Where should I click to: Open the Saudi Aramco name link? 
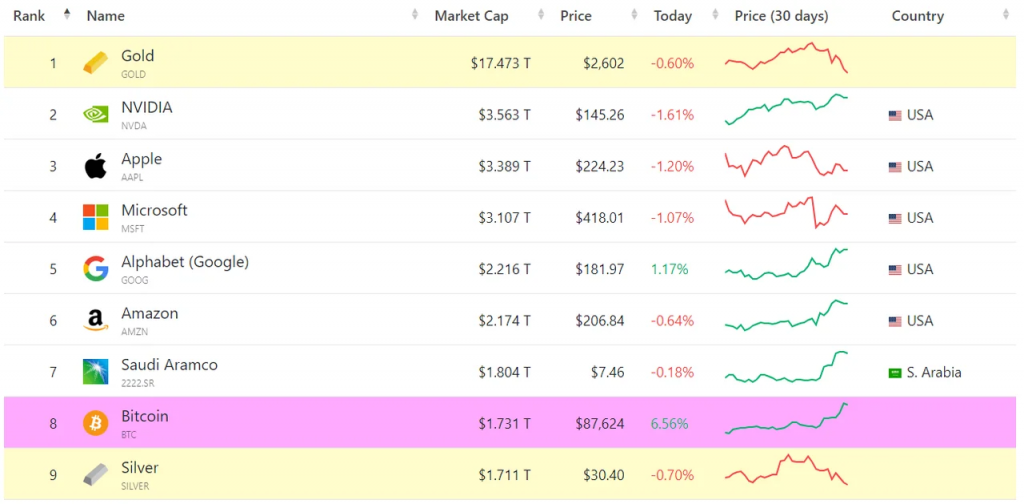(x=169, y=365)
